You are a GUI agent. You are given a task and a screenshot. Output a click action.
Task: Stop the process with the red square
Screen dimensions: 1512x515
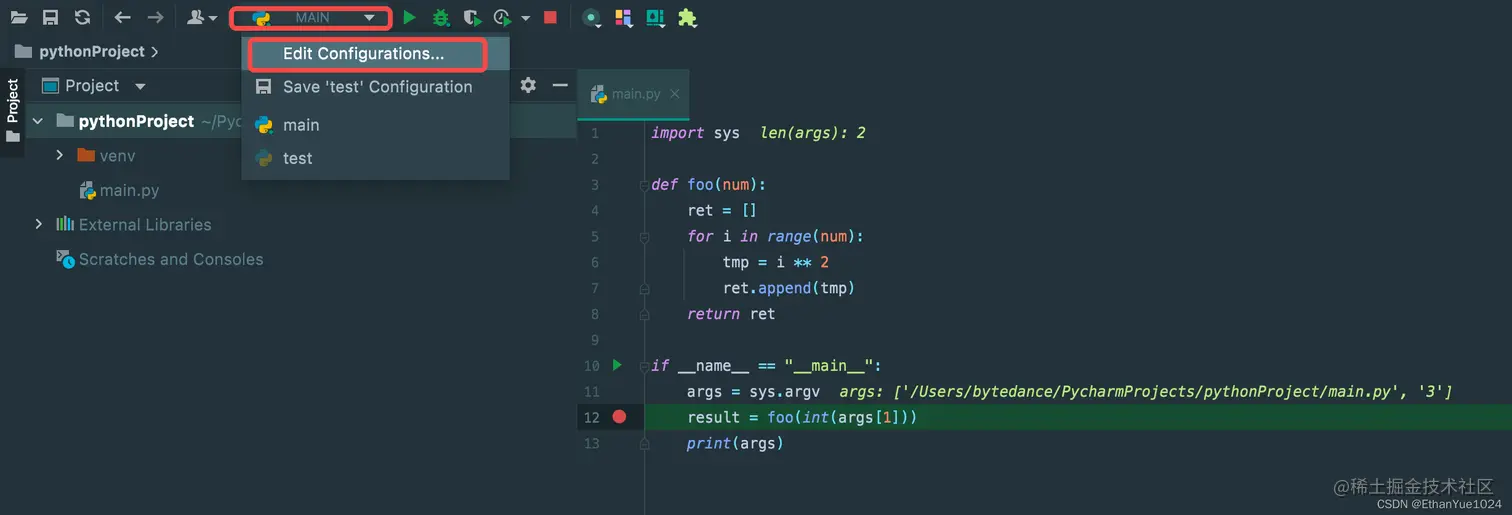[550, 17]
